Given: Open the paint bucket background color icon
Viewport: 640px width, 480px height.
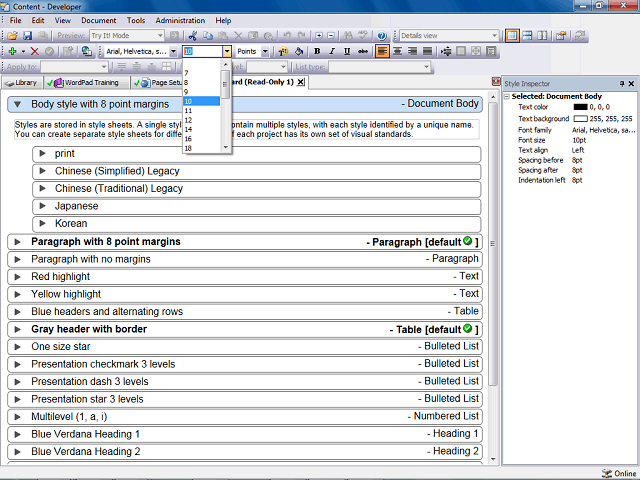Looking at the screenshot, I should (x=299, y=51).
